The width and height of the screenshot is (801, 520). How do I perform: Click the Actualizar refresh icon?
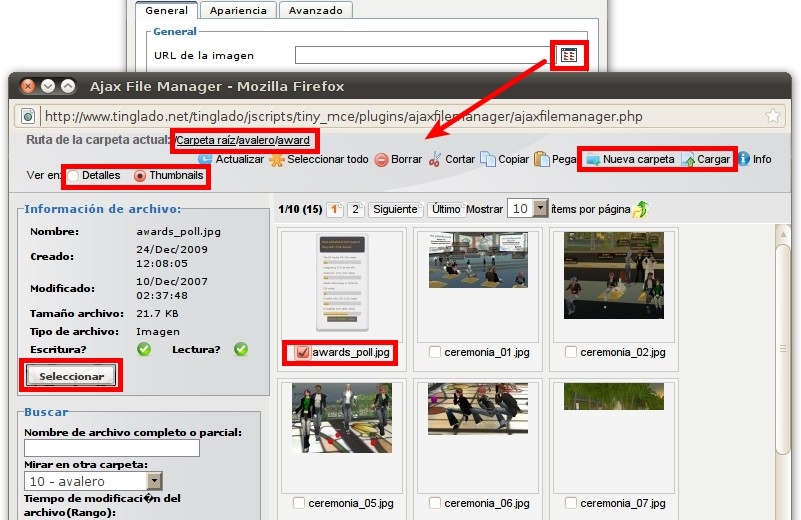[205, 159]
